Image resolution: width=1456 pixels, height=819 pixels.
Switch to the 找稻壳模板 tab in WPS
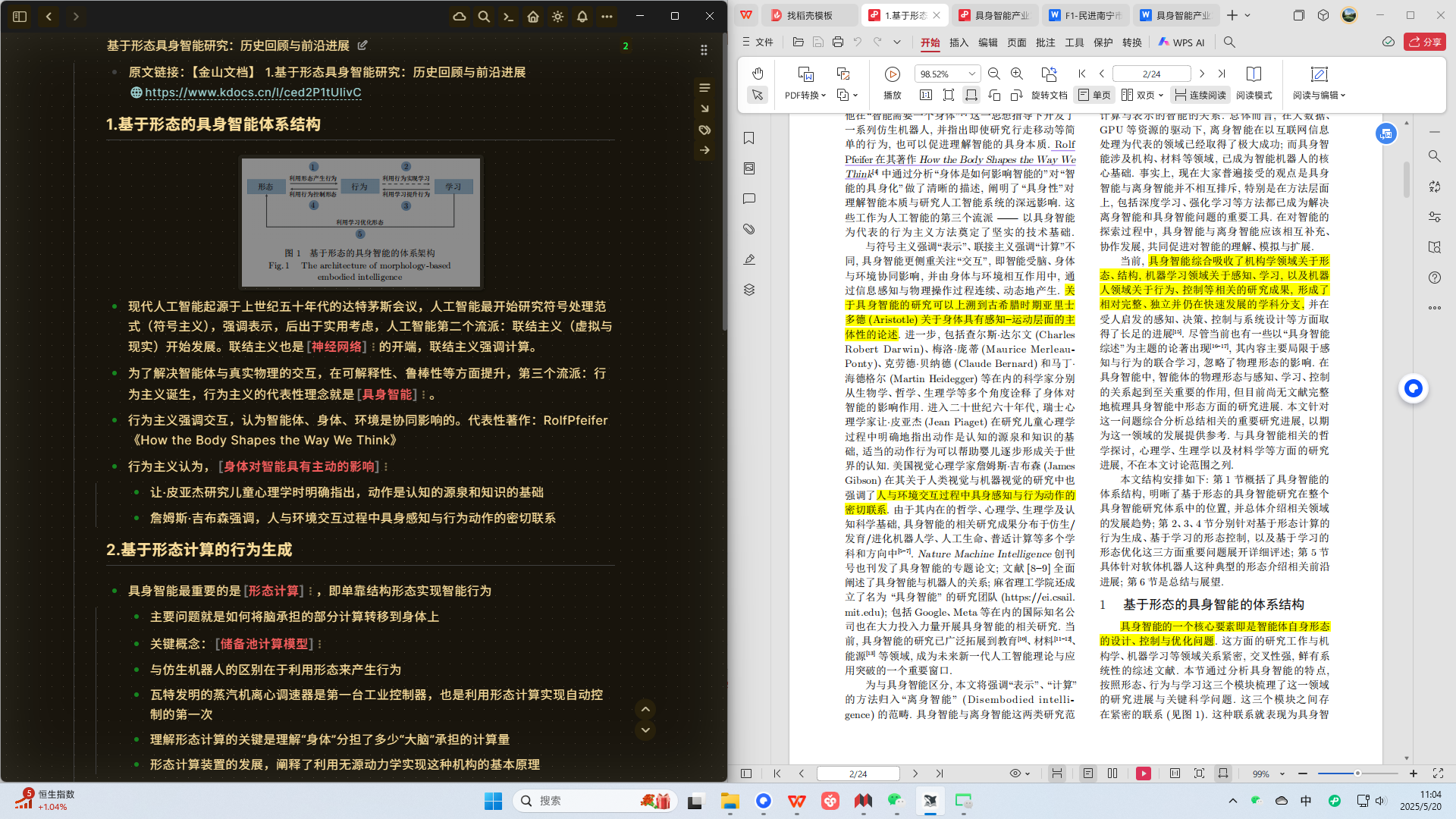coord(810,15)
